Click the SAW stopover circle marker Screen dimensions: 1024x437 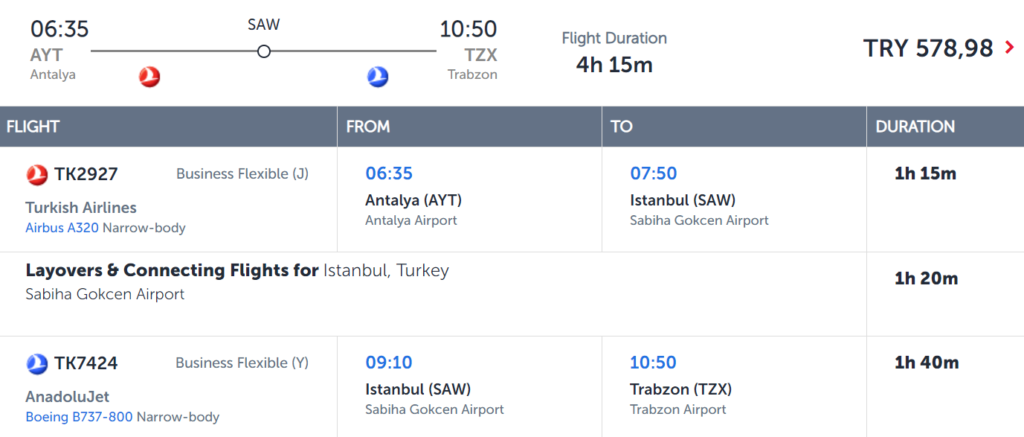pyautogui.click(x=263, y=51)
